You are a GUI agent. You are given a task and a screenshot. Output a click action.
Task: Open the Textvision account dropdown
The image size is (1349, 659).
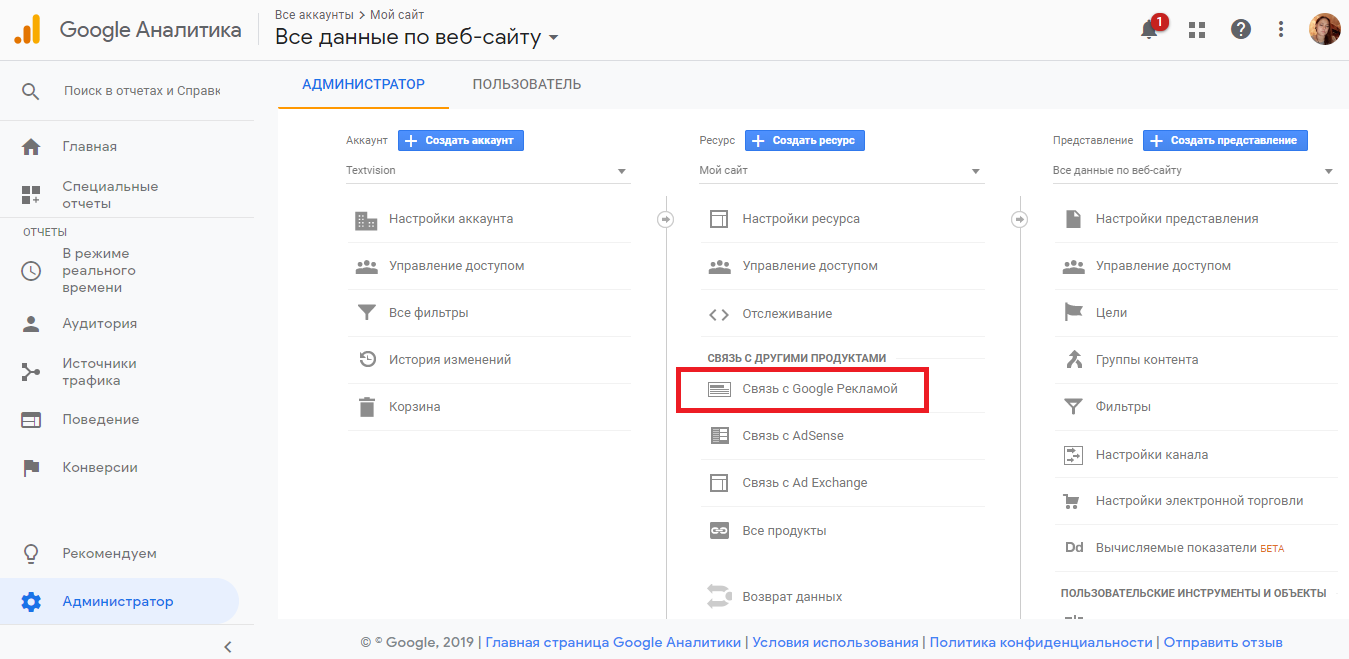click(x=488, y=171)
